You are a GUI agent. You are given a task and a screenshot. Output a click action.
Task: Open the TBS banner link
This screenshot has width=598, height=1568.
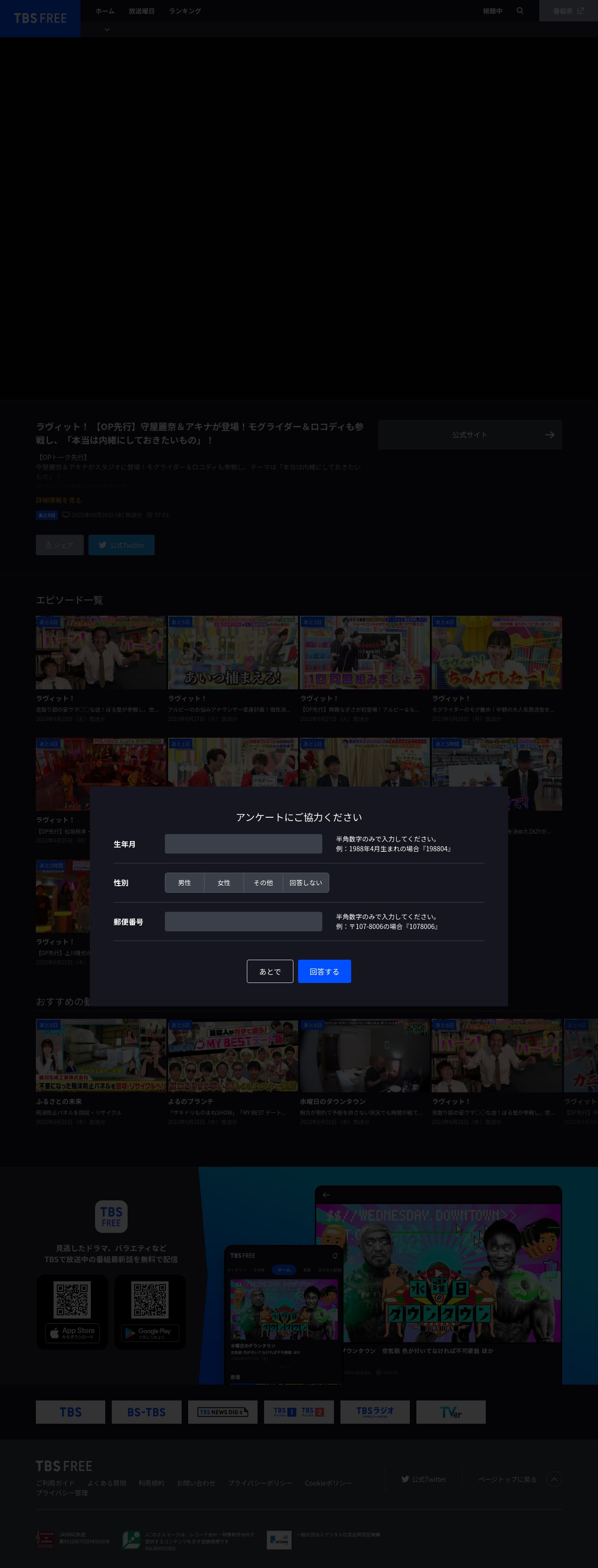(x=71, y=1412)
